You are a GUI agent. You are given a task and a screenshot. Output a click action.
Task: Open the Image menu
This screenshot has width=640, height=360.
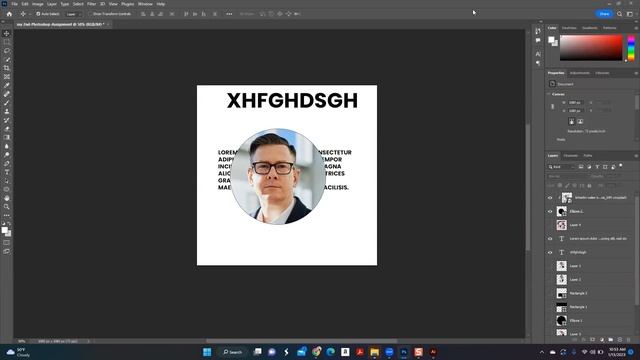[38, 4]
